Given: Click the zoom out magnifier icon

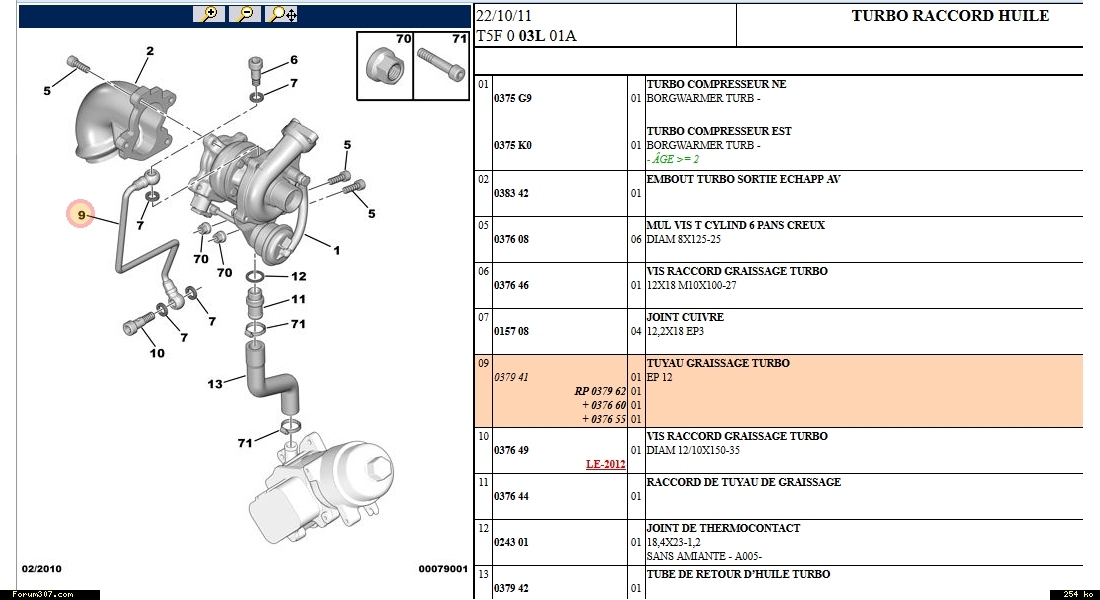Looking at the screenshot, I should pyautogui.click(x=245, y=14).
